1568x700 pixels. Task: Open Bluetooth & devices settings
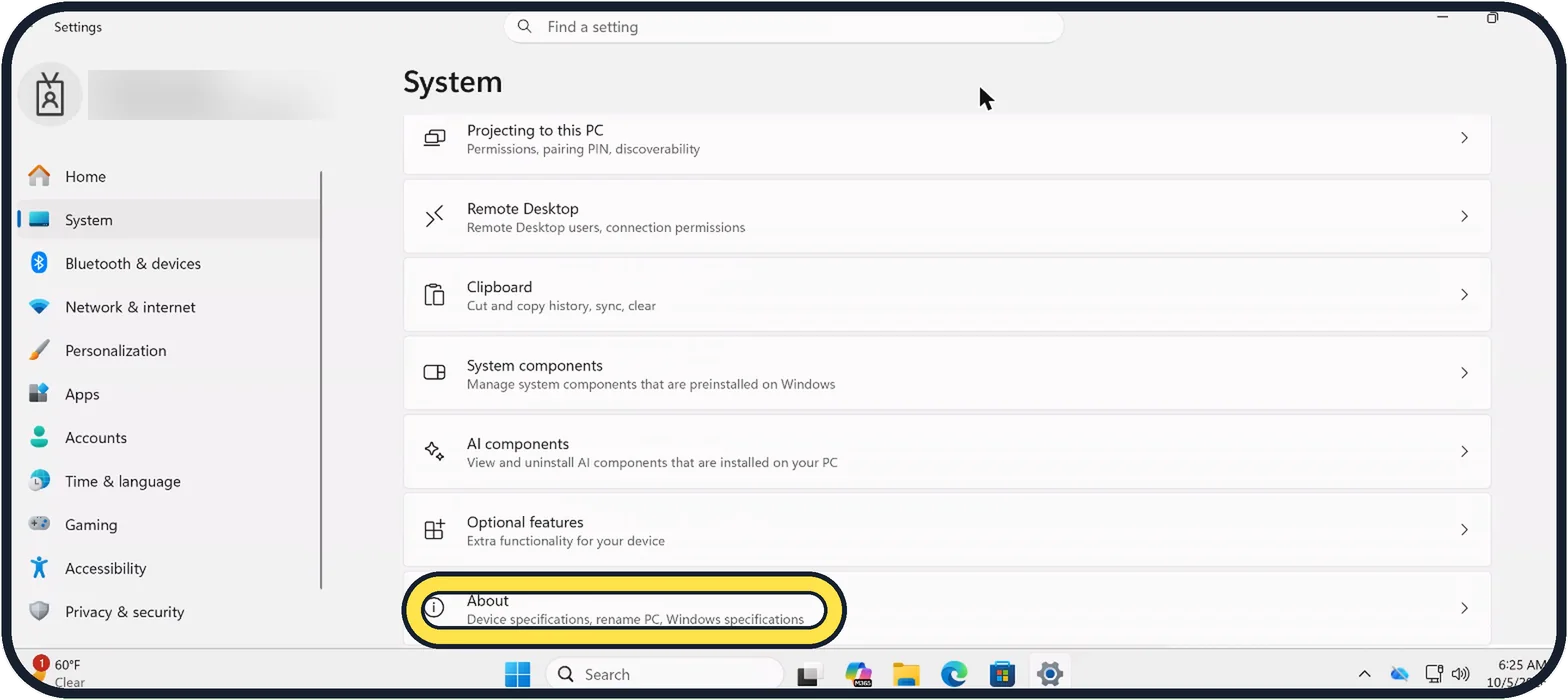click(168, 263)
